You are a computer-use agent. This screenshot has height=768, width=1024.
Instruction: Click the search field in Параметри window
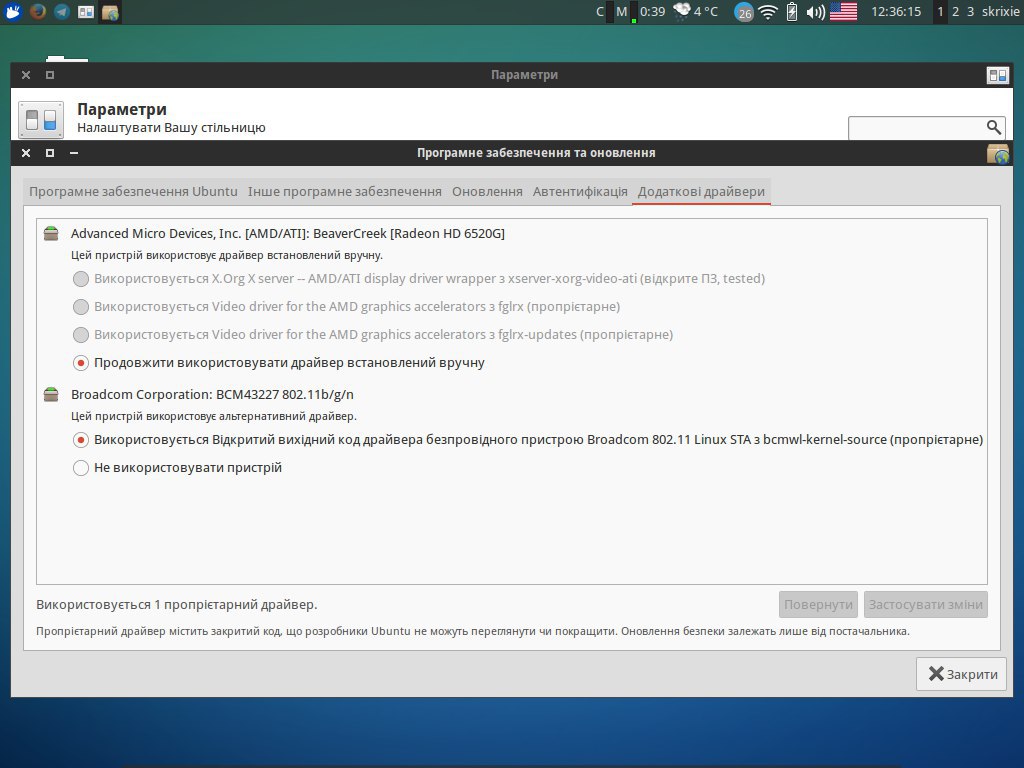coord(926,127)
